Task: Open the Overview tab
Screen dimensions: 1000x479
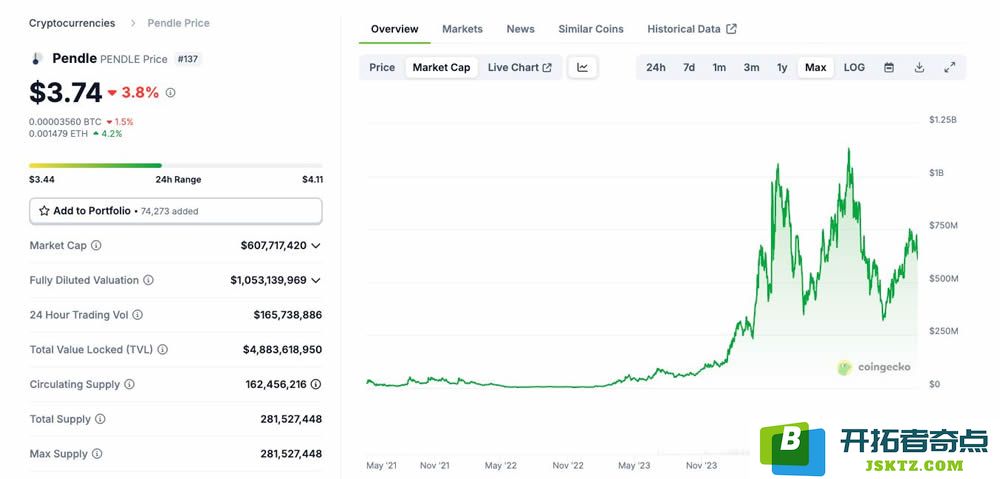Action: point(395,29)
